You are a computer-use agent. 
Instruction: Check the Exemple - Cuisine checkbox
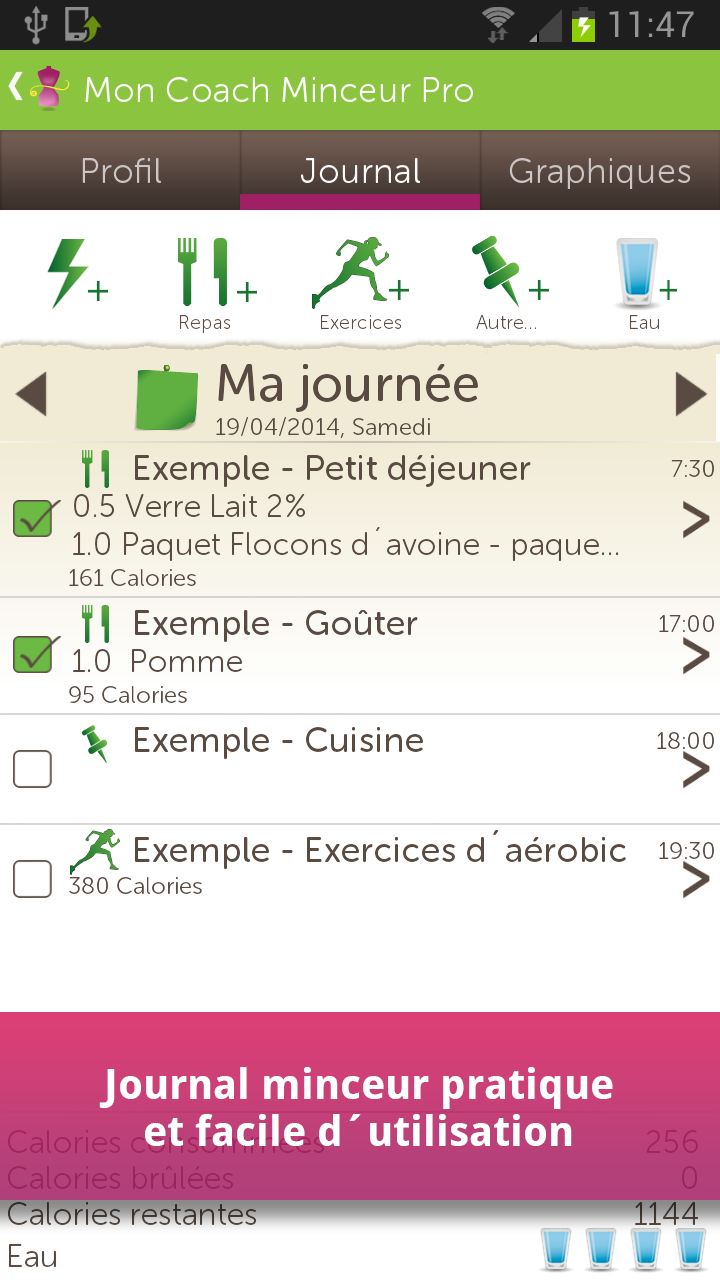(32, 769)
